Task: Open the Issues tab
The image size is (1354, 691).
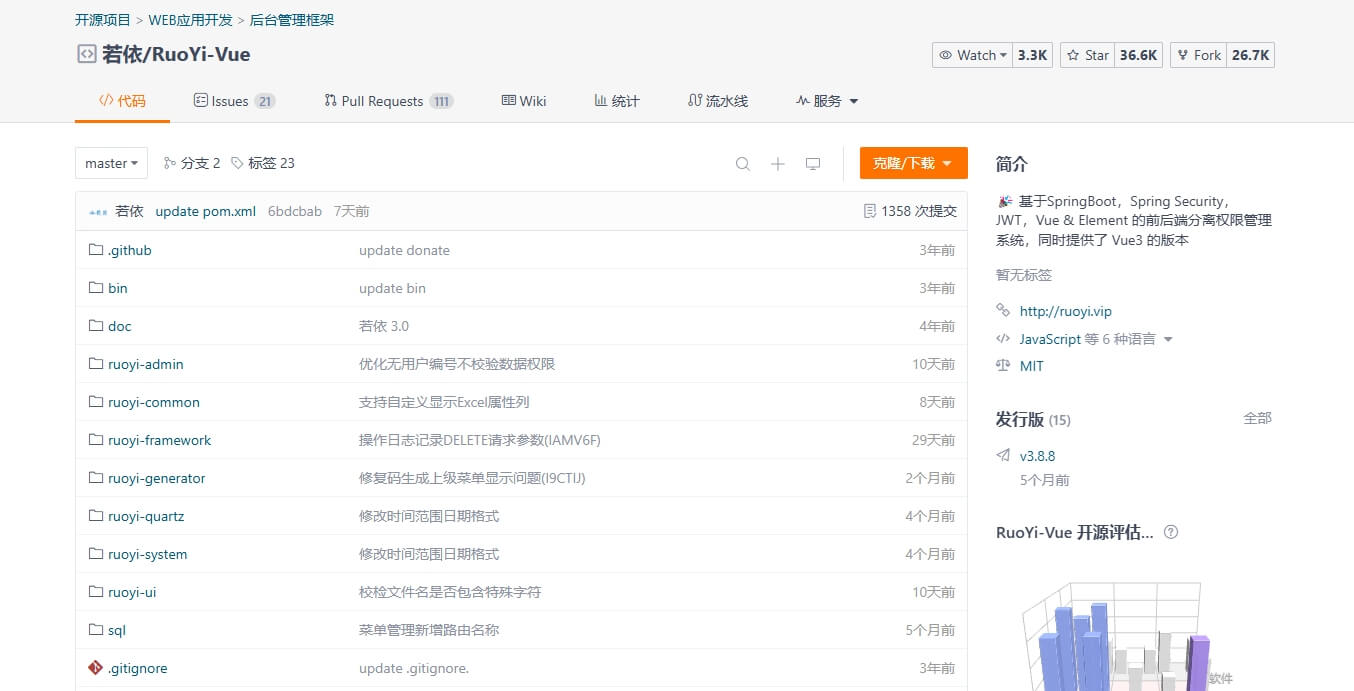Action: (x=234, y=101)
